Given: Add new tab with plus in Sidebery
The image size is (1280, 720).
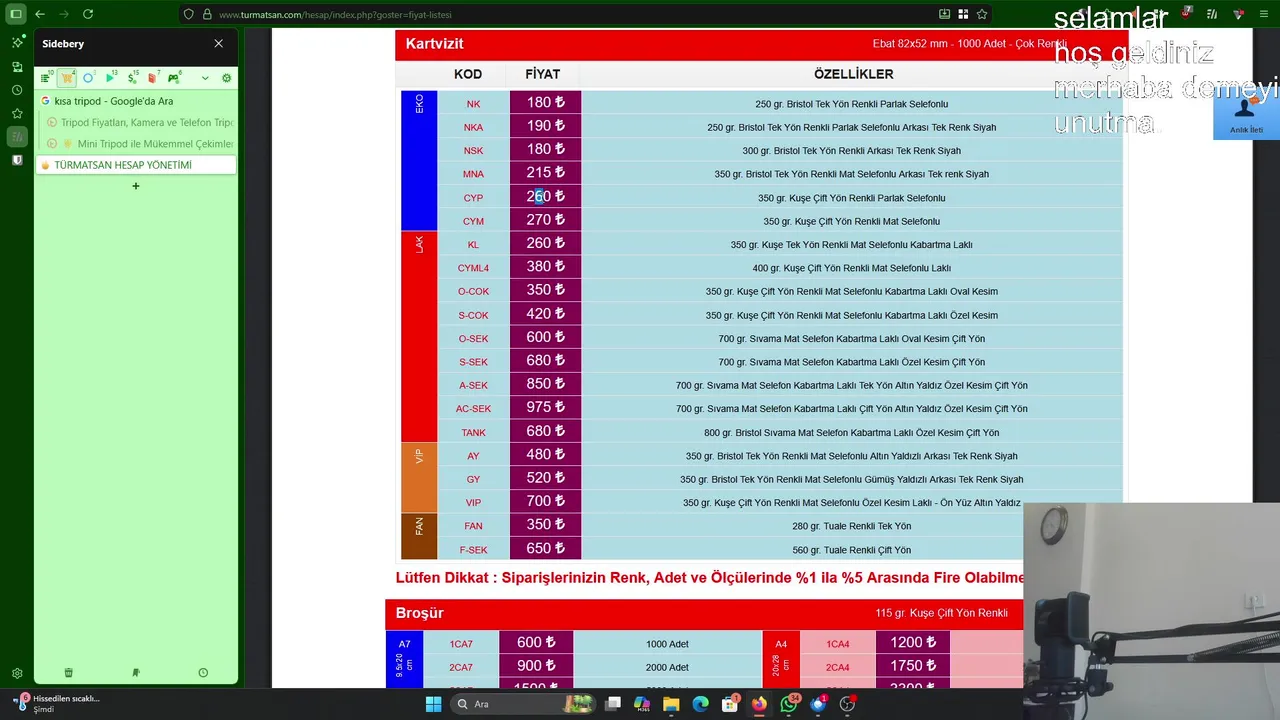Looking at the screenshot, I should (136, 186).
